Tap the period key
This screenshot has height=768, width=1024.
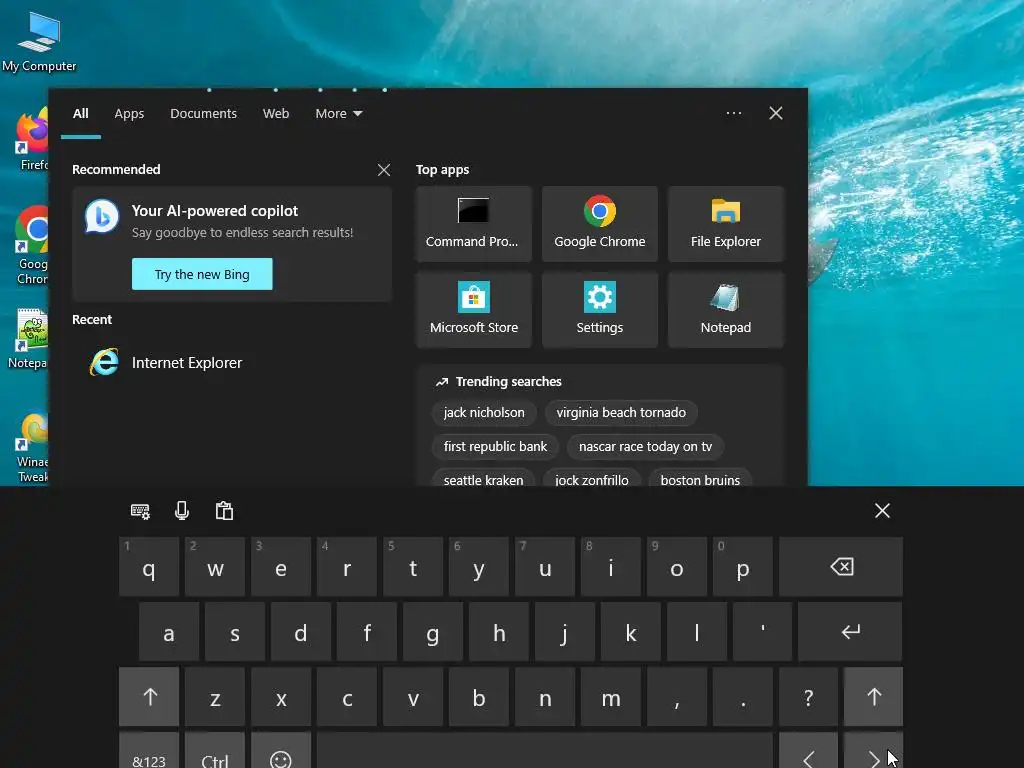point(743,697)
